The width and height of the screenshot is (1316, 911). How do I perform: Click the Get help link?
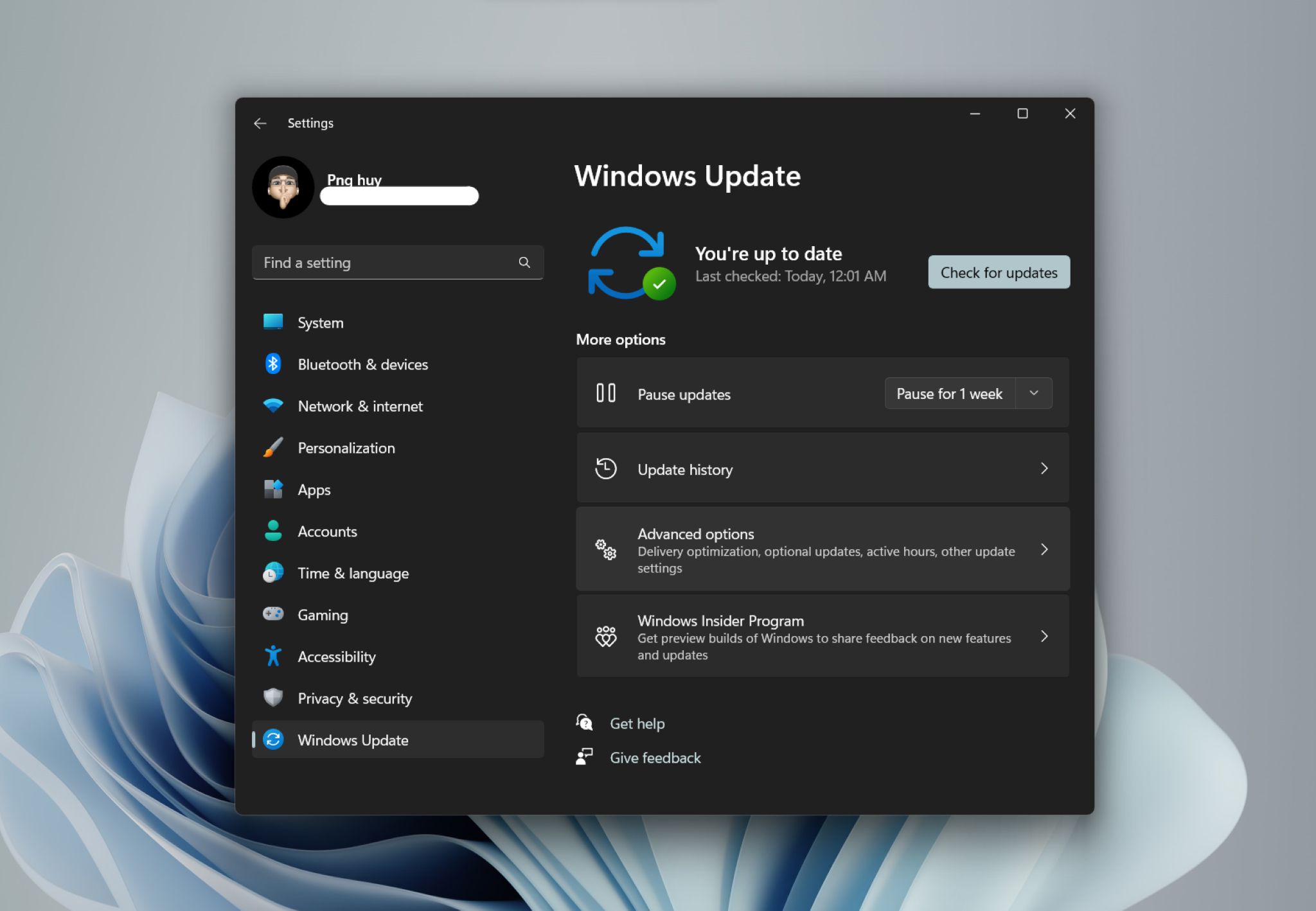(637, 723)
